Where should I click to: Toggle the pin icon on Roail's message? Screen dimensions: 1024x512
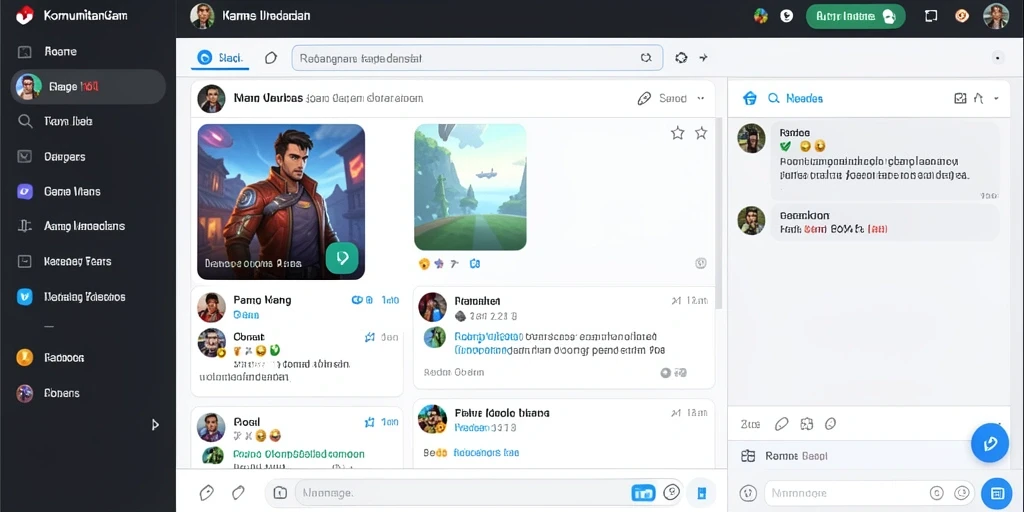tap(370, 423)
